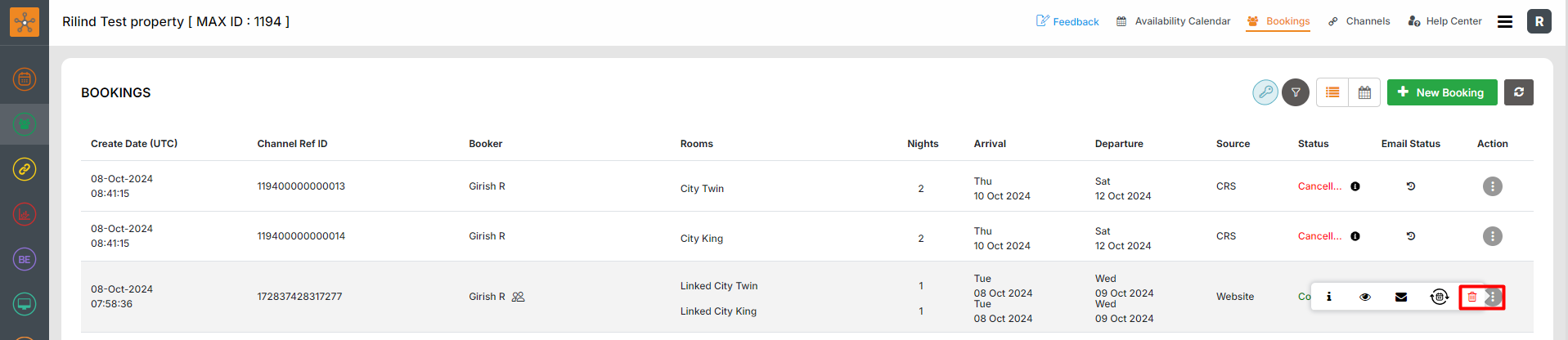Open the booking filter funnel icon
Viewport: 1568px width, 340px height.
[x=1296, y=92]
